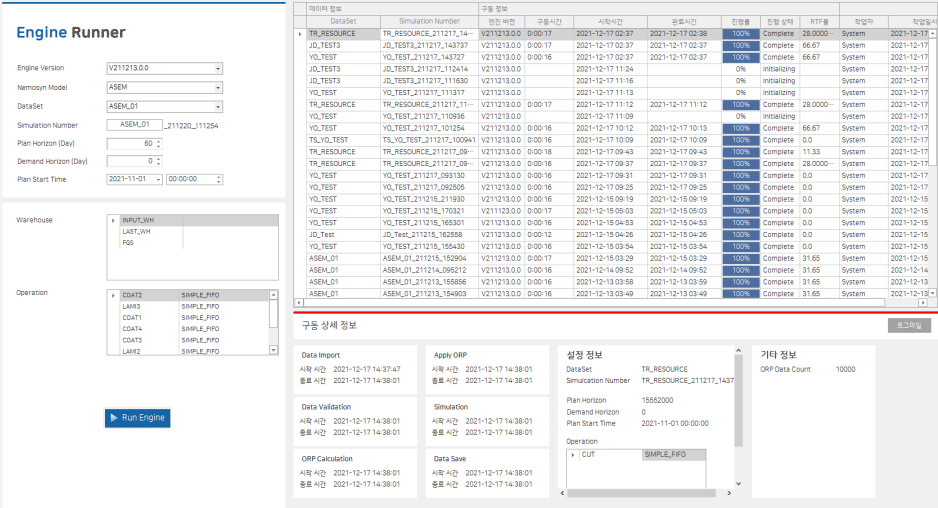938x508 pixels.
Task: Sort by the Simulation Number column header
Action: (429, 20)
